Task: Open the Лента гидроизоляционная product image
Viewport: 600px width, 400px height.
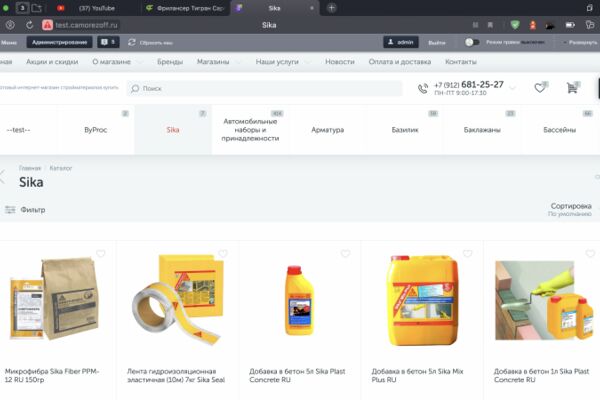Action: click(178, 300)
